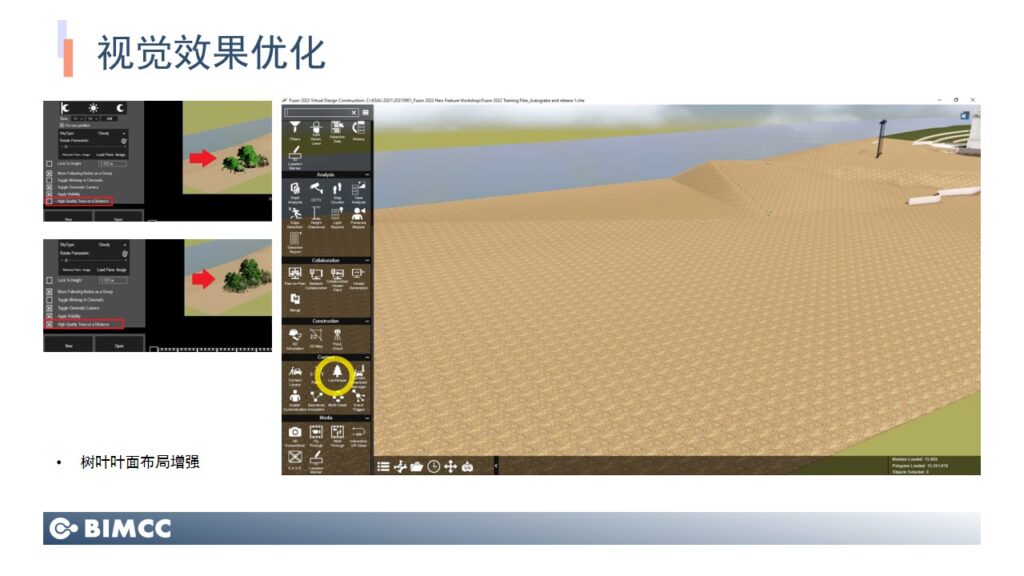
Task: Collapse the Construction section
Action: coord(367,321)
